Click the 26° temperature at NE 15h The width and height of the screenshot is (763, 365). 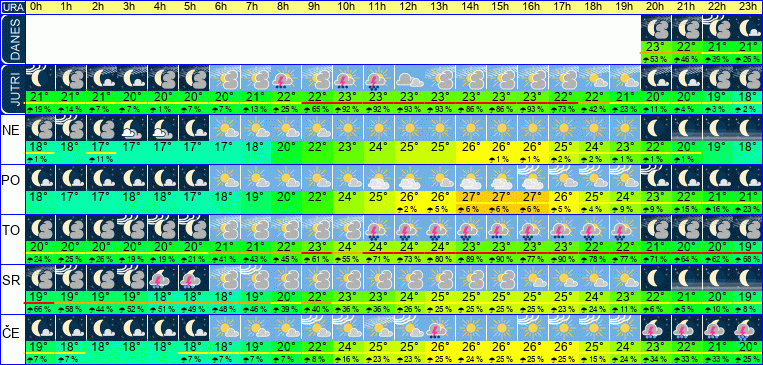click(502, 147)
